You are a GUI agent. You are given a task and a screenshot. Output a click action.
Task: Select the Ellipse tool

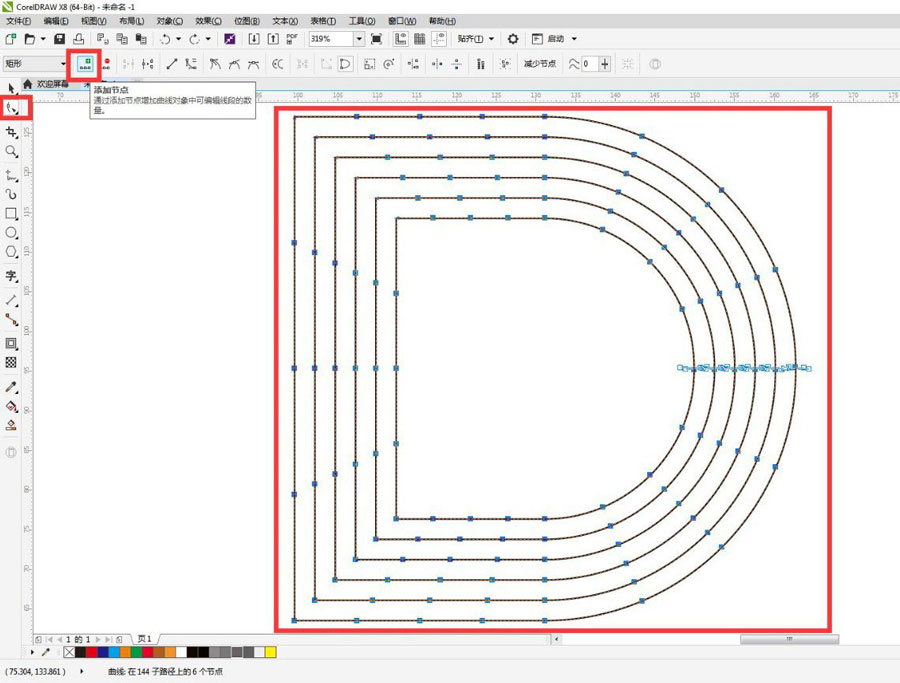(11, 234)
